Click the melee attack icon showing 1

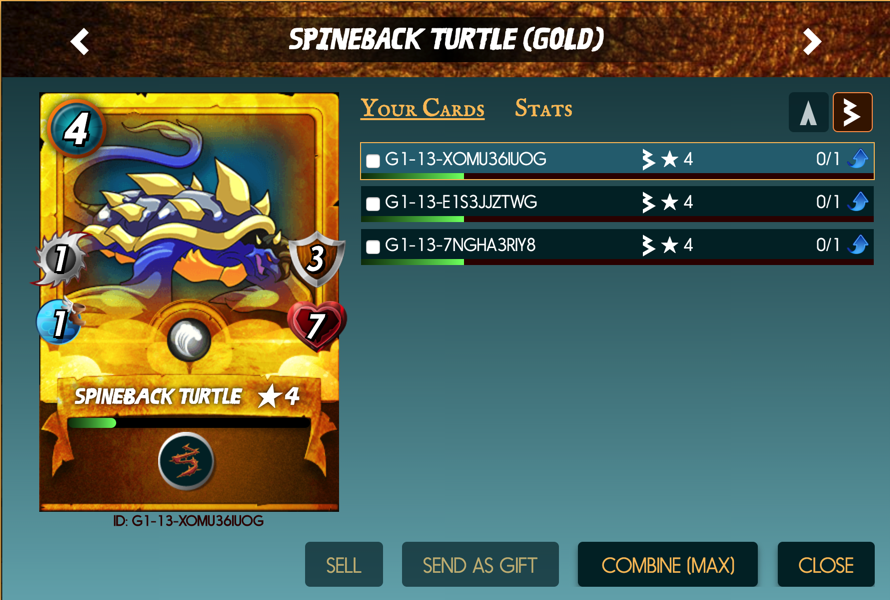(x=61, y=258)
